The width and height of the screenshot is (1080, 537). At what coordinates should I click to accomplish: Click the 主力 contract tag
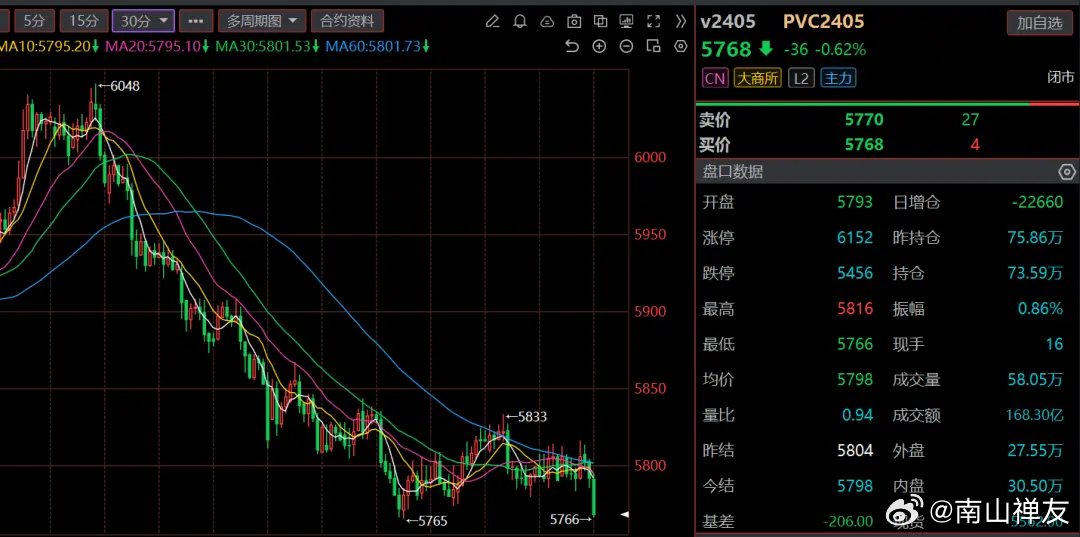click(838, 78)
